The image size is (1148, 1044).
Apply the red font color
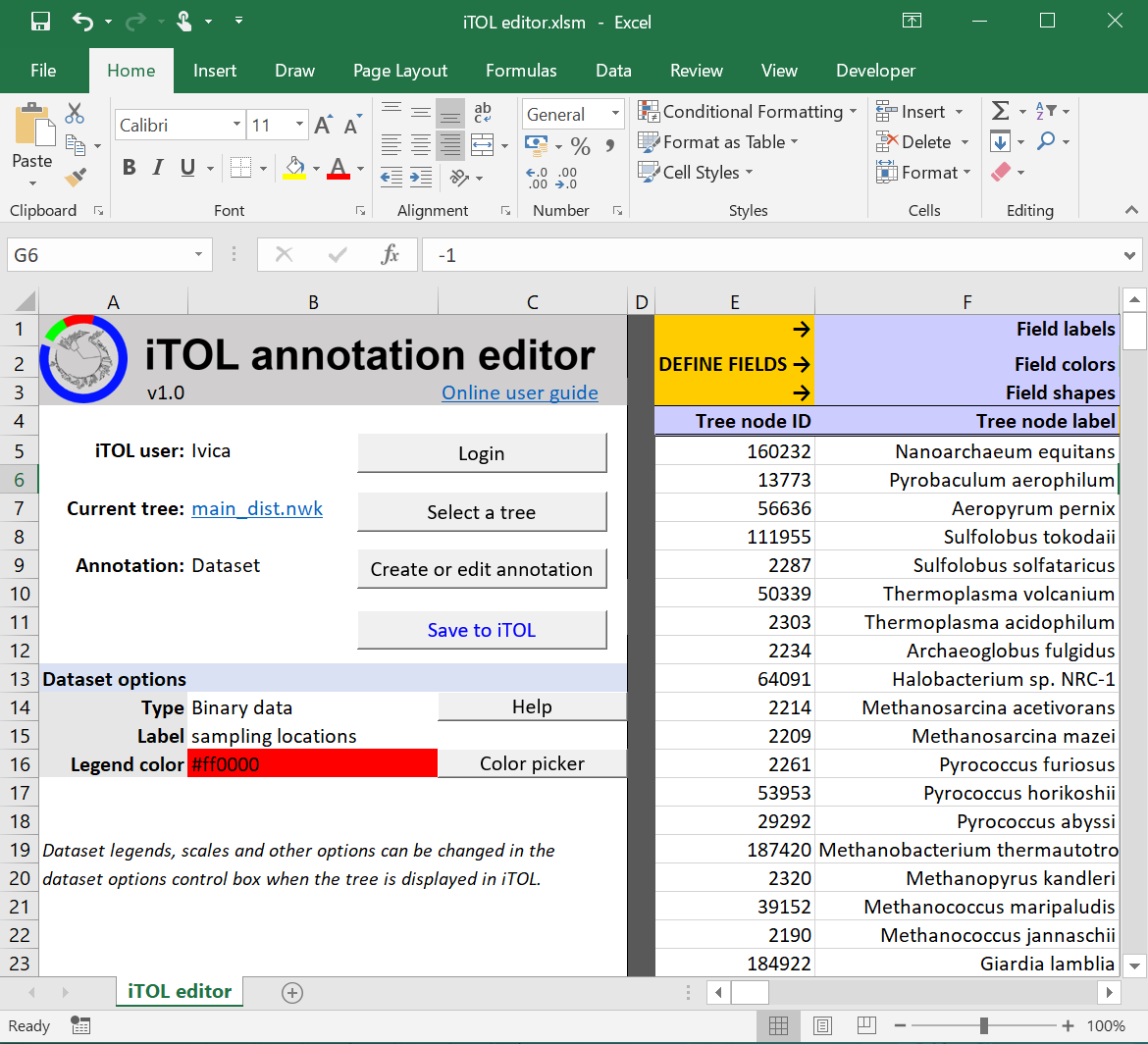click(339, 168)
